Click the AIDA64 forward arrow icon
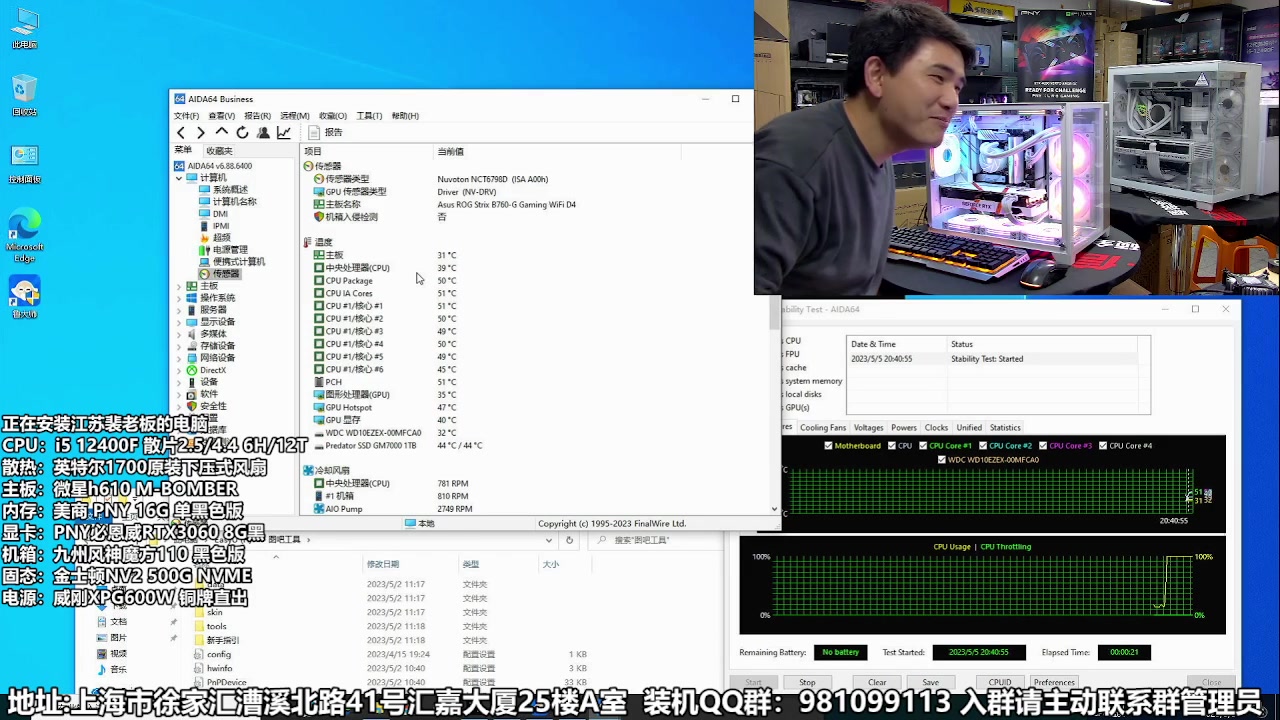 click(201, 132)
